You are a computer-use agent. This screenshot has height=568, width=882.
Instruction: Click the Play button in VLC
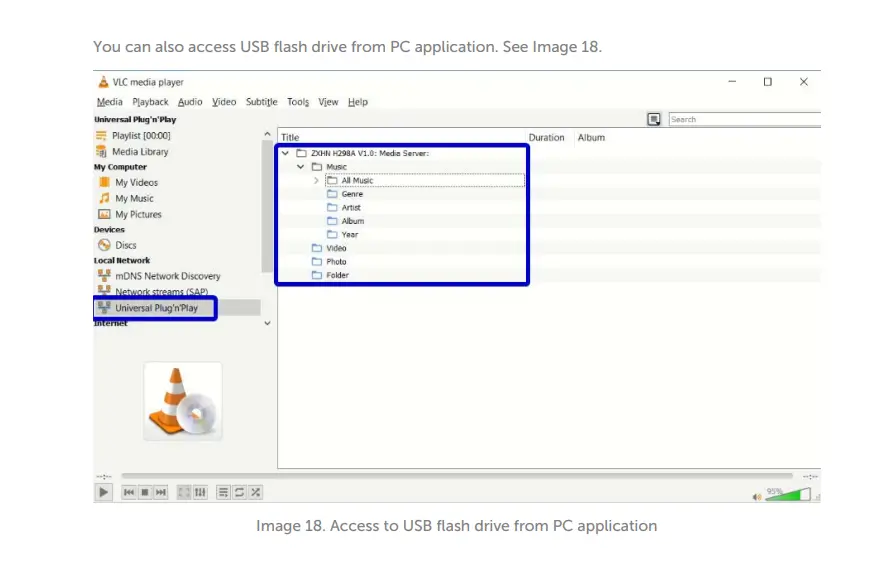104,493
